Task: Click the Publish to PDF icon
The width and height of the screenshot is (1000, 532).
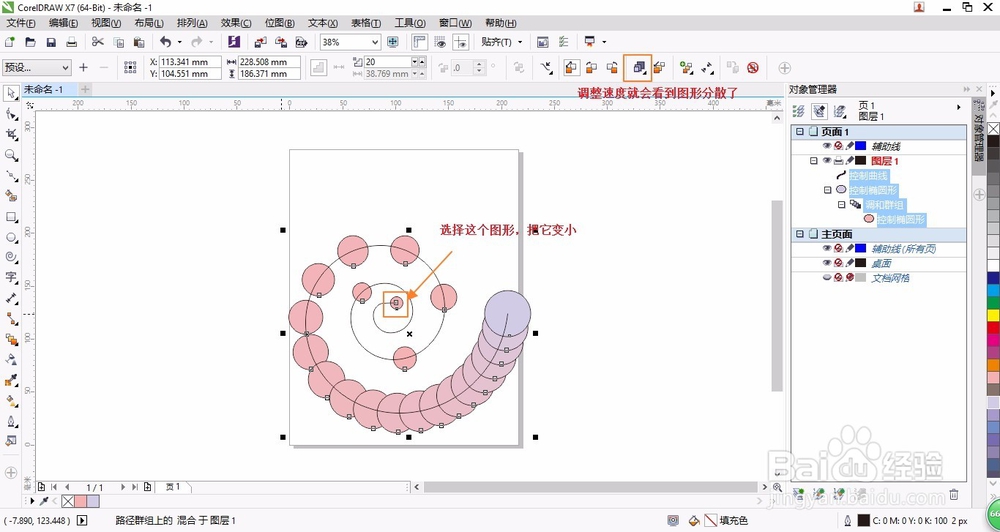Action: click(x=302, y=42)
